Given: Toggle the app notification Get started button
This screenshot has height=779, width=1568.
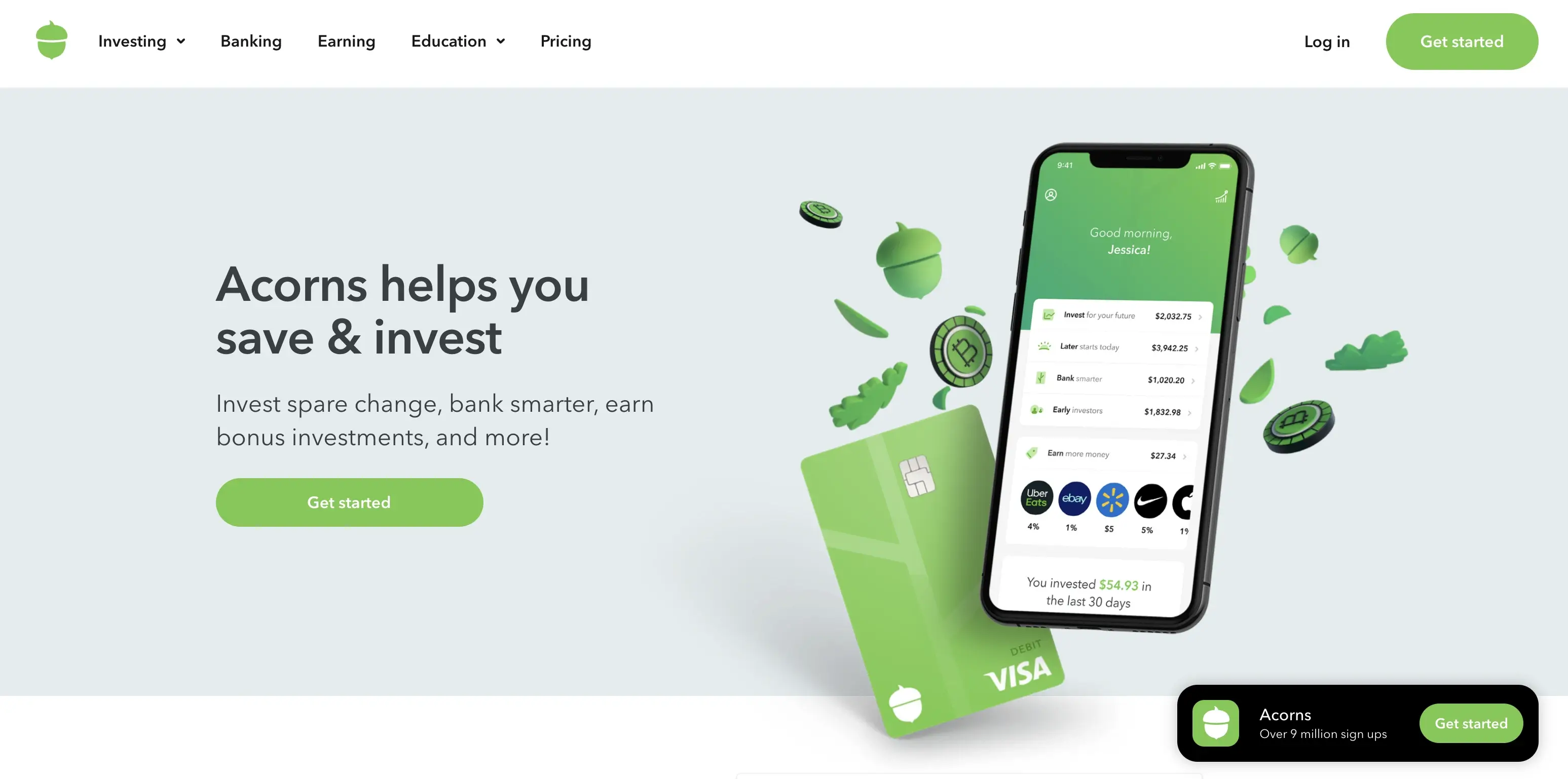Looking at the screenshot, I should [x=1472, y=722].
